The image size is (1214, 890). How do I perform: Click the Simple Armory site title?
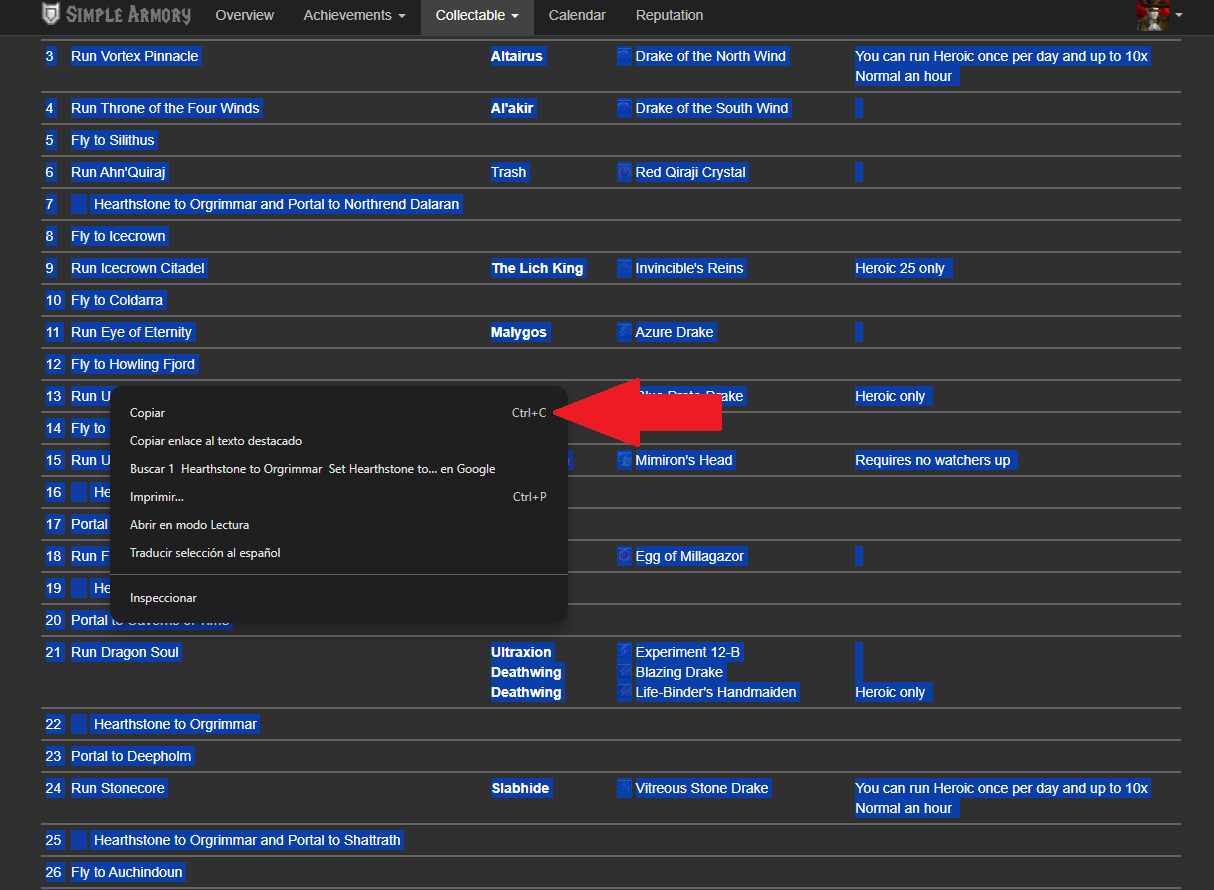coord(128,15)
